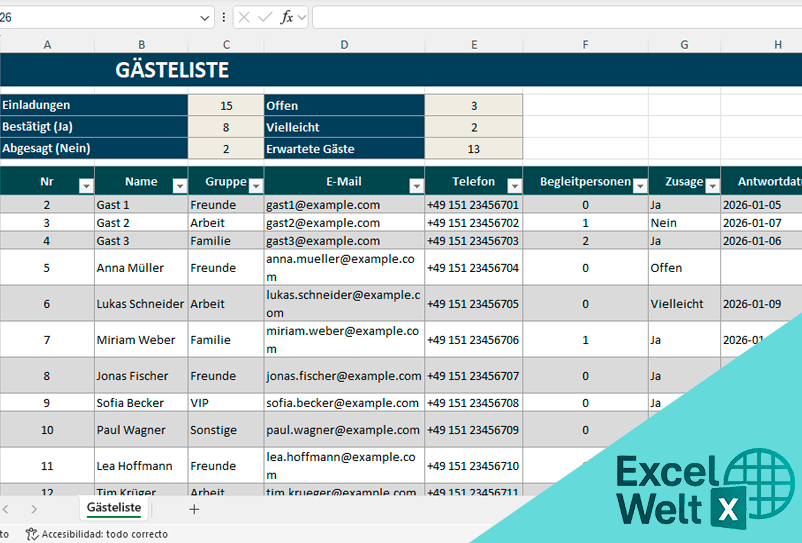Select the Einladungen value 15

[x=226, y=105]
